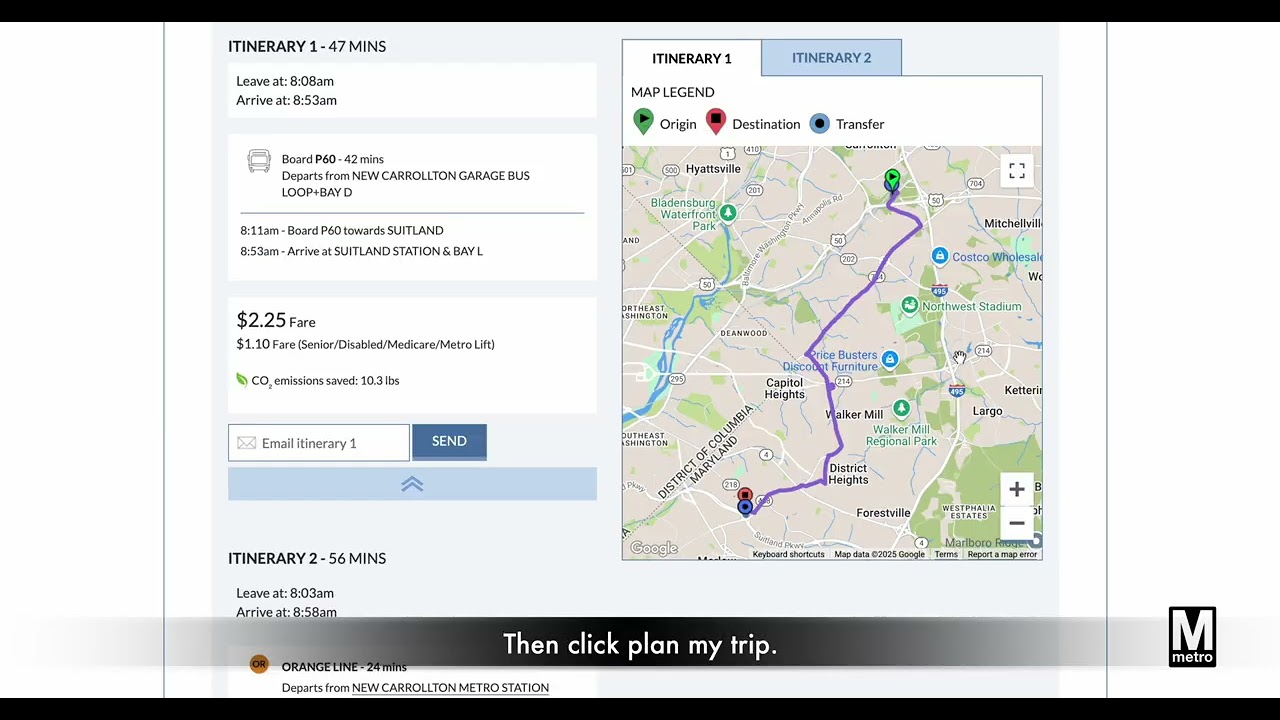1280x720 pixels.
Task: Select the Itinerary 1 map tab
Action: pos(692,58)
